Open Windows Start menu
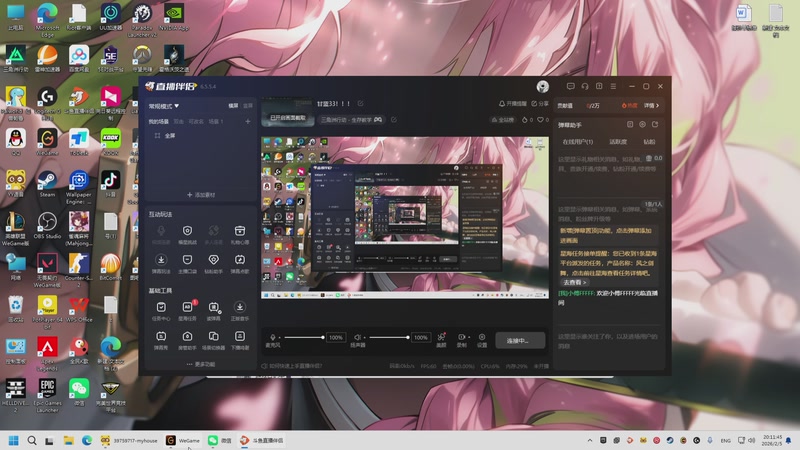Screen dimensions: 800x450 14,440
